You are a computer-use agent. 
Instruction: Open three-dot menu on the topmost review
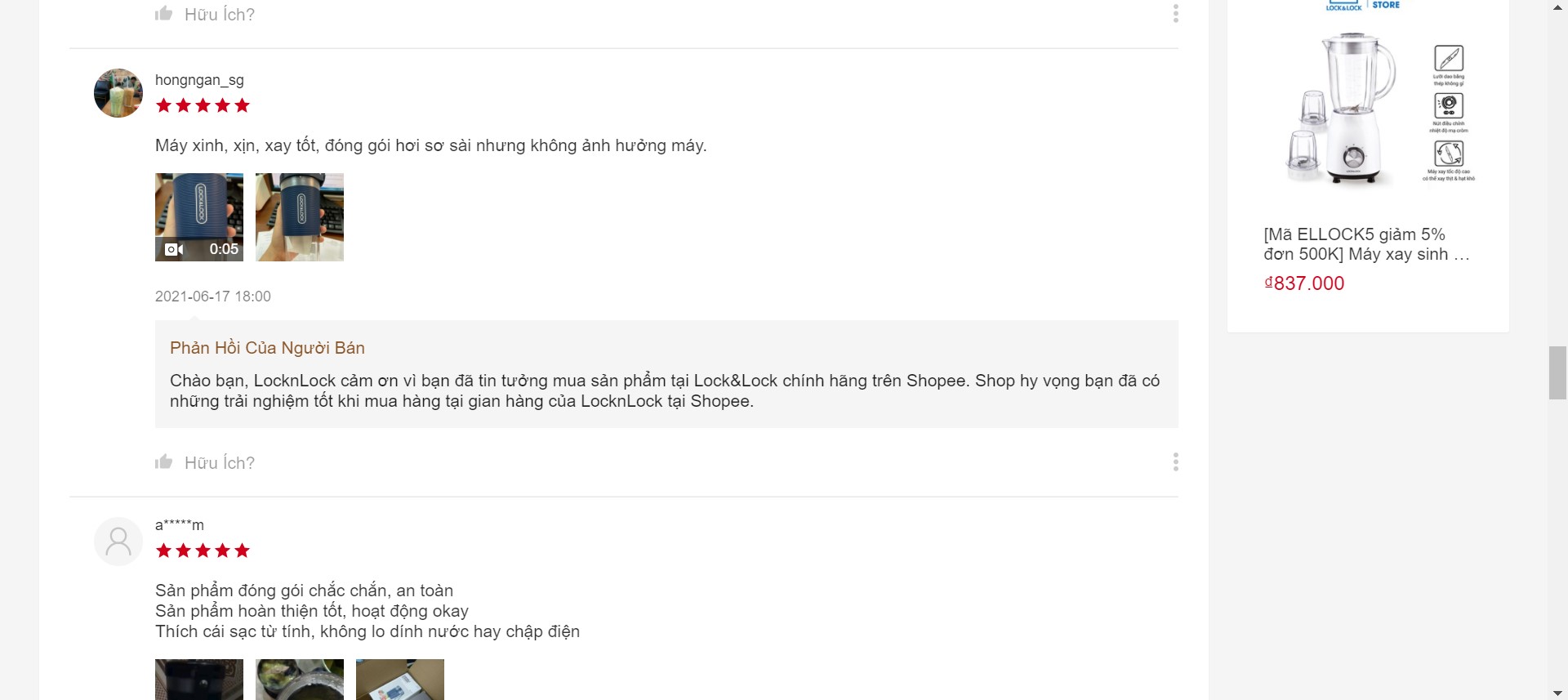pos(1175,14)
